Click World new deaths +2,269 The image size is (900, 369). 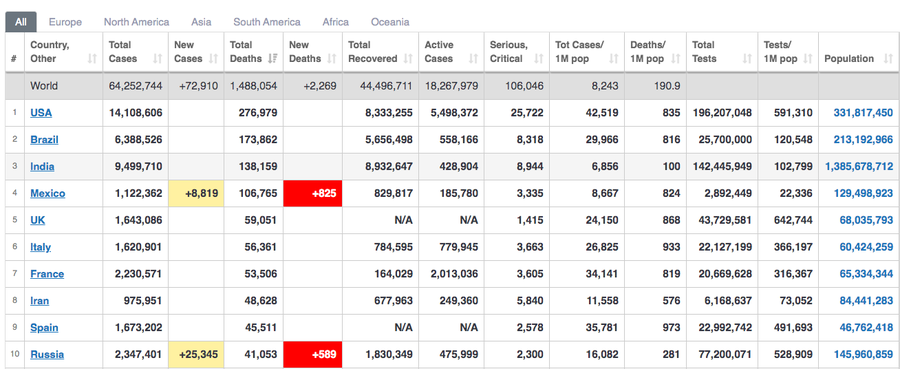[x=320, y=87]
